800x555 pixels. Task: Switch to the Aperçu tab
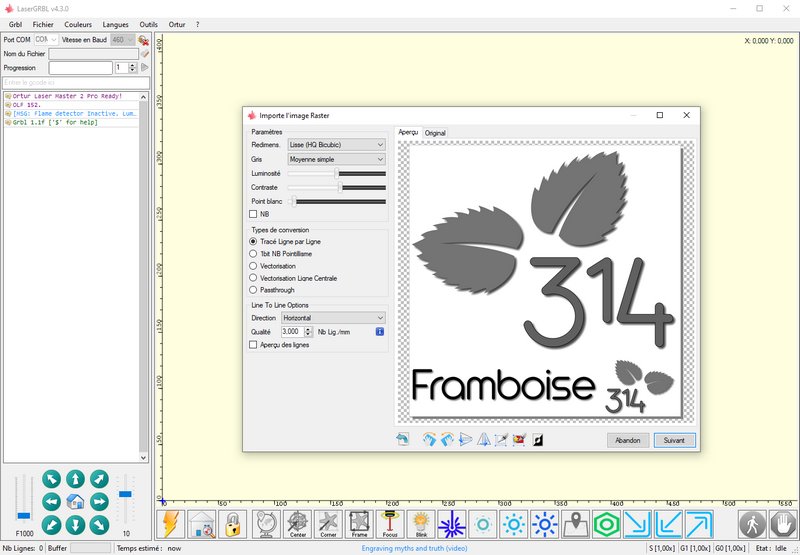408,132
